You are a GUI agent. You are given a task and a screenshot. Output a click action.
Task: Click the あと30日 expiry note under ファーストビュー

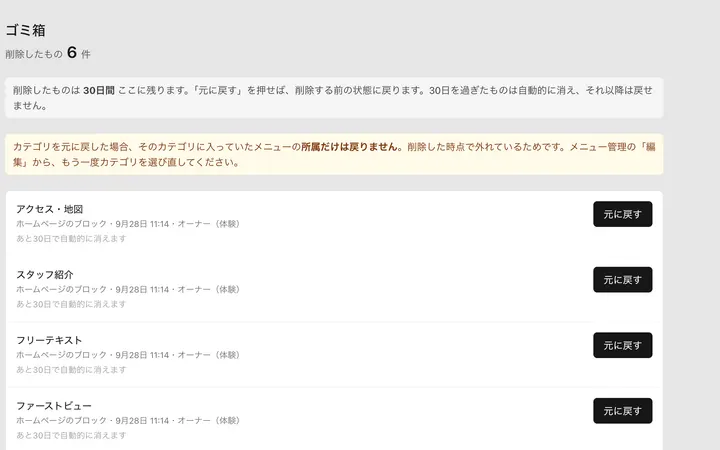pos(71,435)
